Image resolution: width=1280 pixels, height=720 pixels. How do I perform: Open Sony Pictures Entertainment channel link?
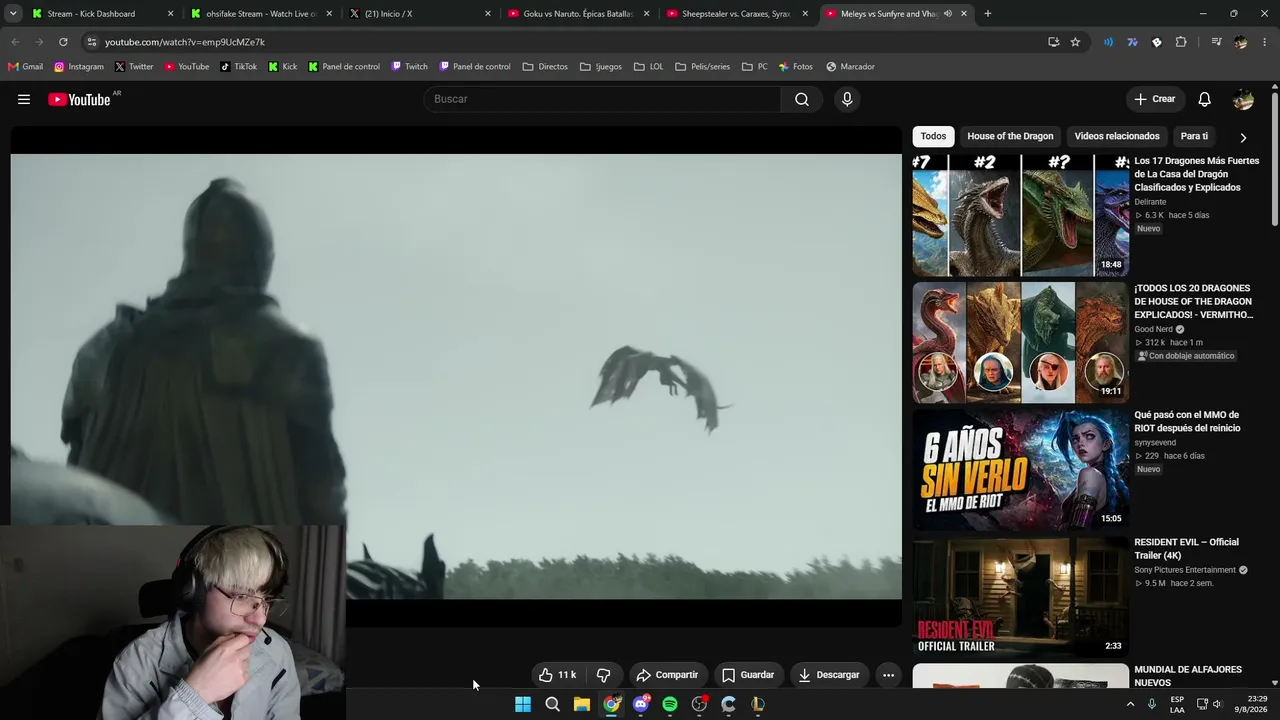click(x=1185, y=570)
